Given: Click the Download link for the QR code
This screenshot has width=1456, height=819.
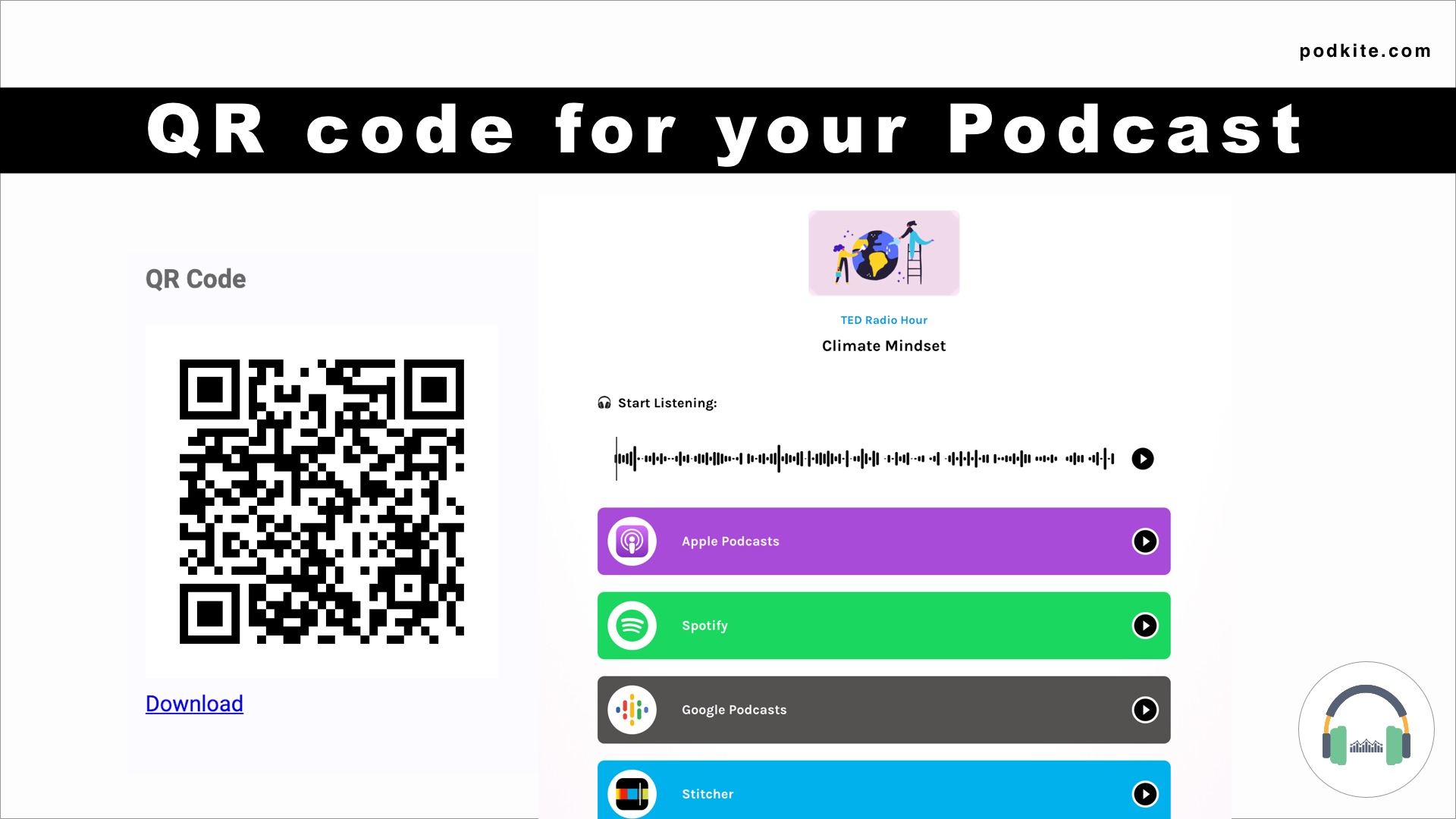Looking at the screenshot, I should point(194,703).
